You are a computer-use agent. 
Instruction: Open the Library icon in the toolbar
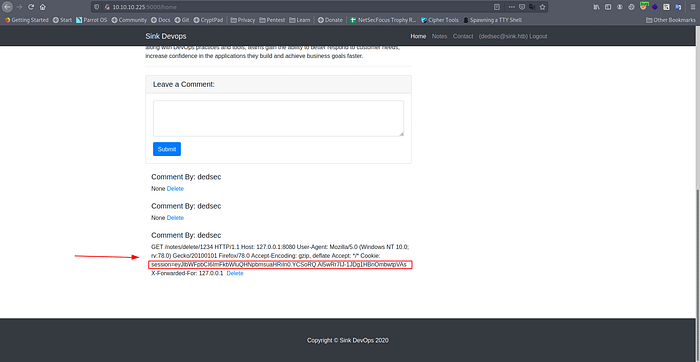pyautogui.click(x=596, y=7)
